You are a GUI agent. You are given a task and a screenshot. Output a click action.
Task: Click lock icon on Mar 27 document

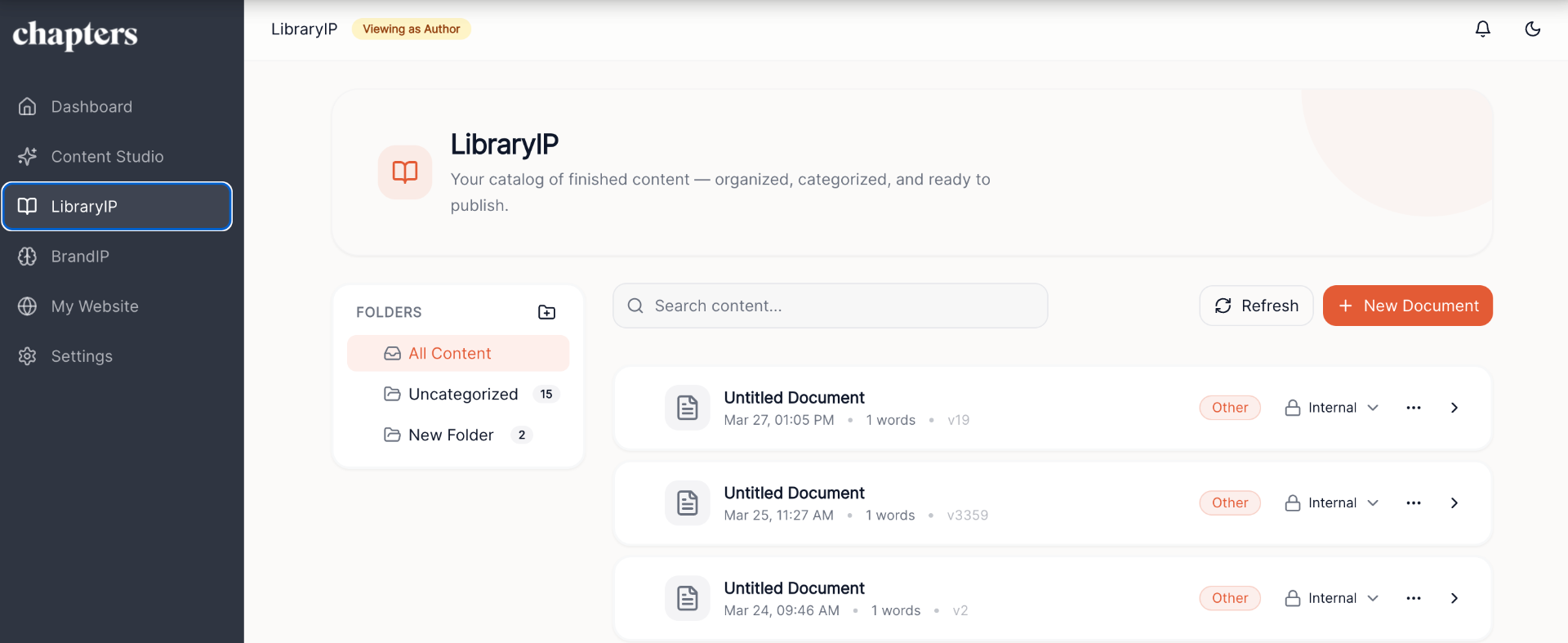1293,407
